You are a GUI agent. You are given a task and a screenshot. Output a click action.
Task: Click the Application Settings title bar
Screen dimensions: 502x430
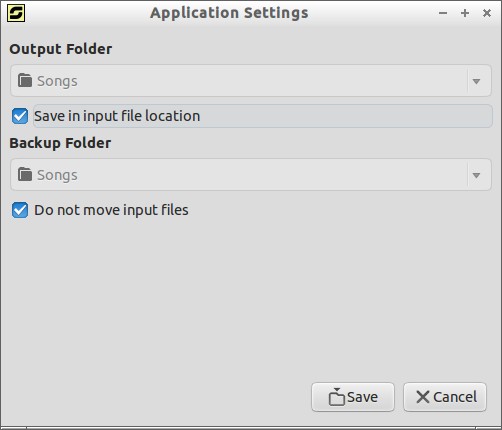229,13
